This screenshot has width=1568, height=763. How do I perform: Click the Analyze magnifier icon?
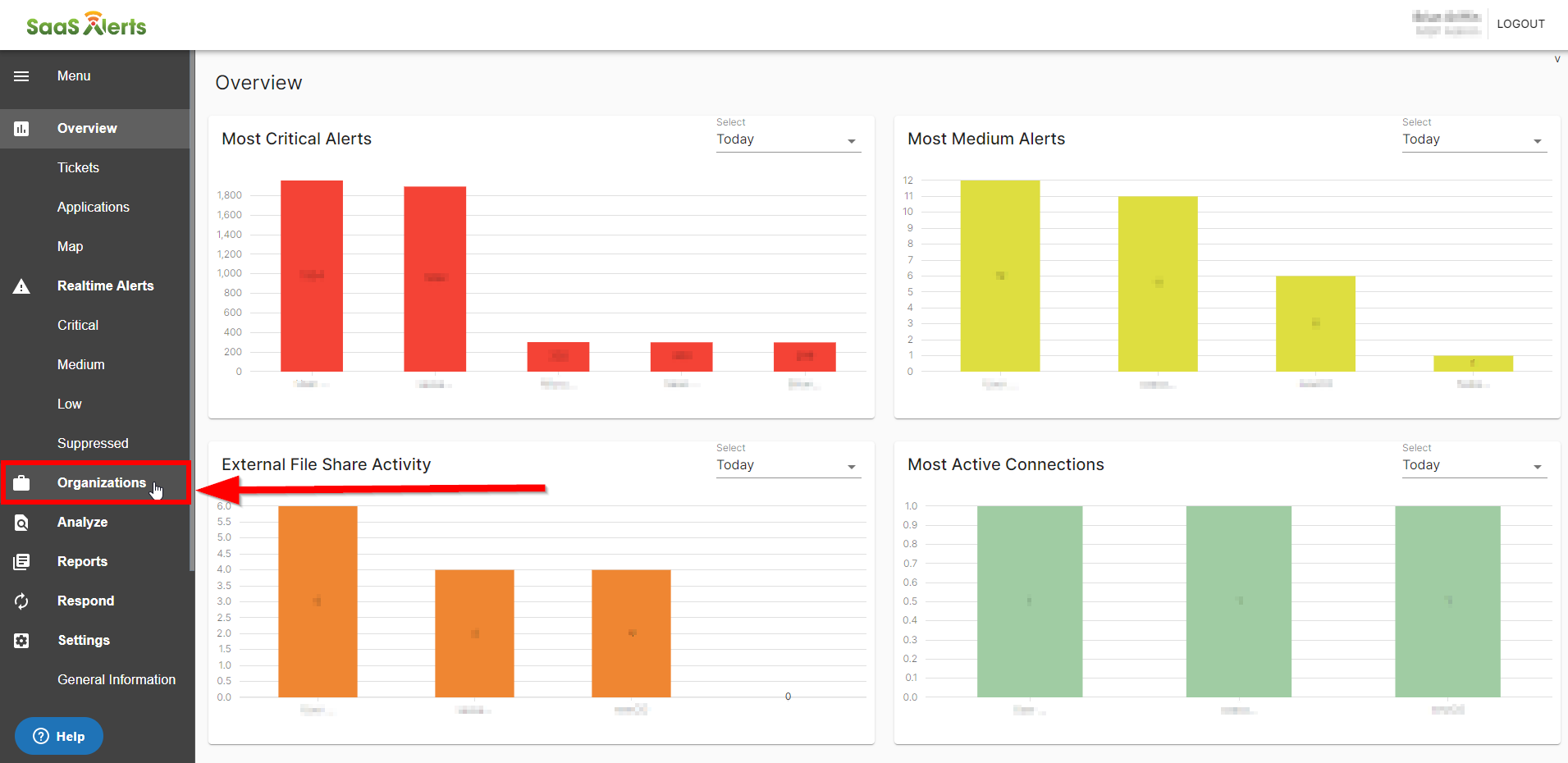click(21, 523)
